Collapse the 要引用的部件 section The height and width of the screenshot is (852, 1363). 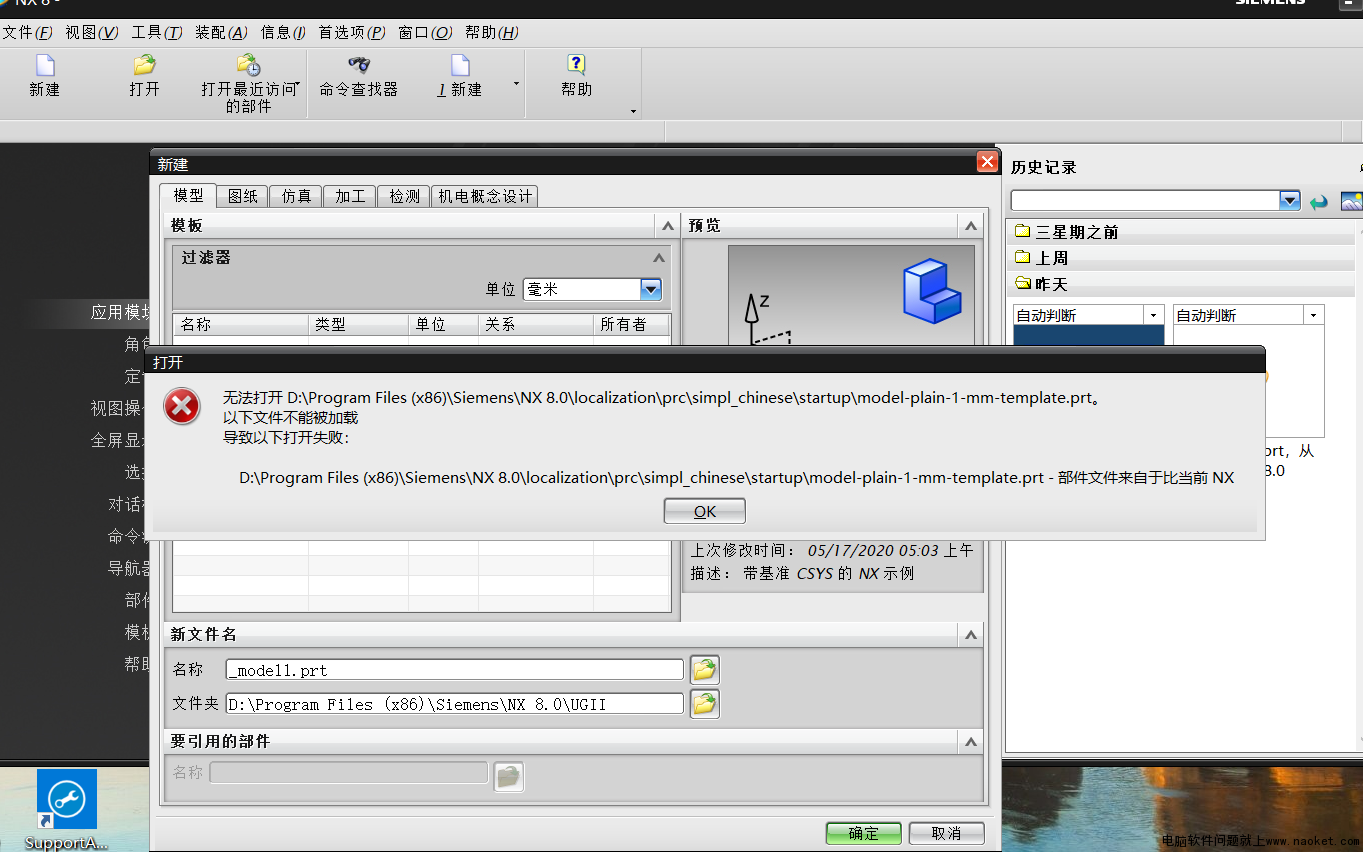(969, 742)
